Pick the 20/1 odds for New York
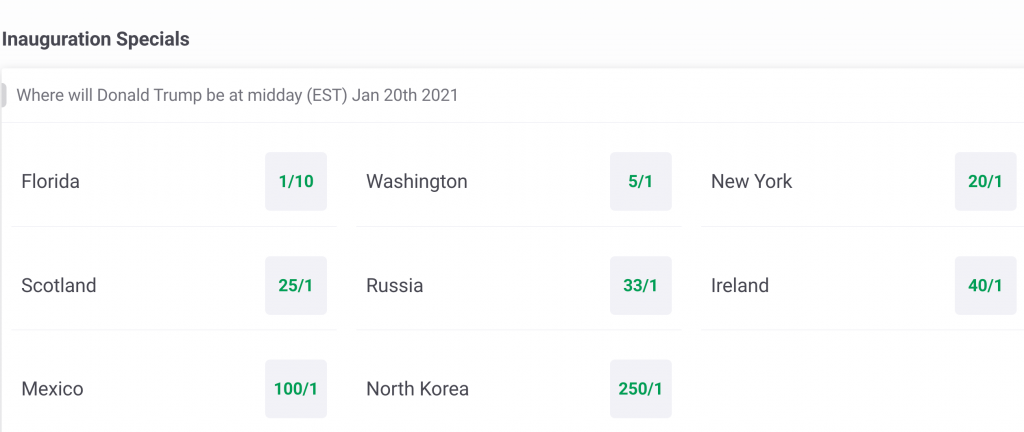This screenshot has height=432, width=1024. 985,181
